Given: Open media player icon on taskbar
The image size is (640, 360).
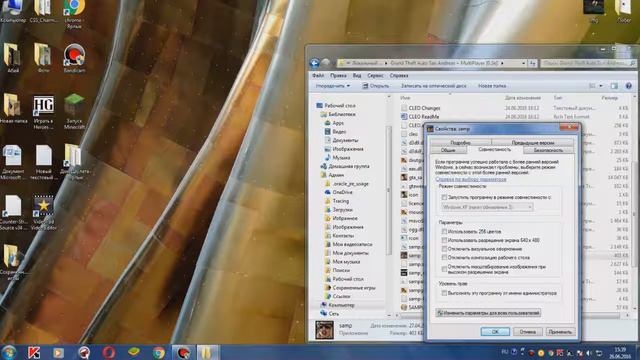Looking at the screenshot, I should pos(58,352).
